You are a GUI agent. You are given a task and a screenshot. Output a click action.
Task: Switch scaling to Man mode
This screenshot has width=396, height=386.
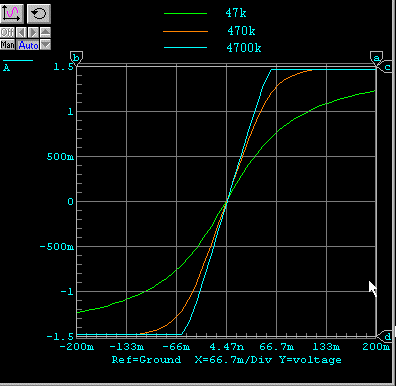click(x=8, y=45)
